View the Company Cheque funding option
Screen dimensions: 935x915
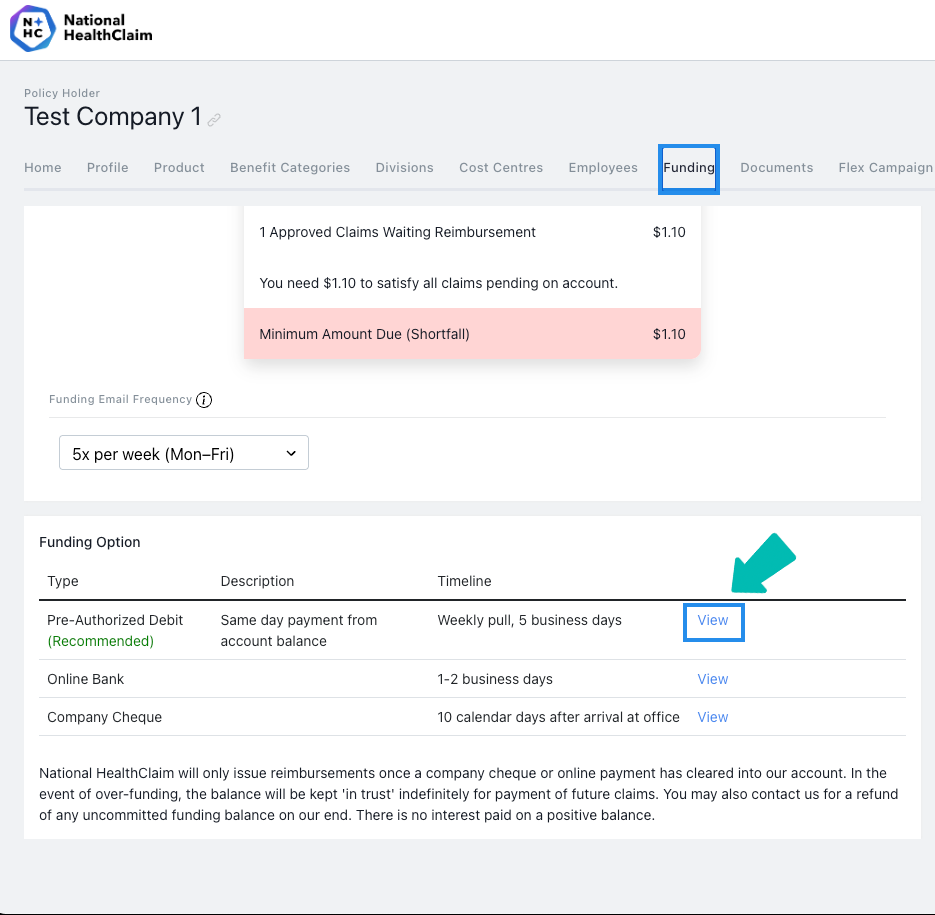[713, 718]
